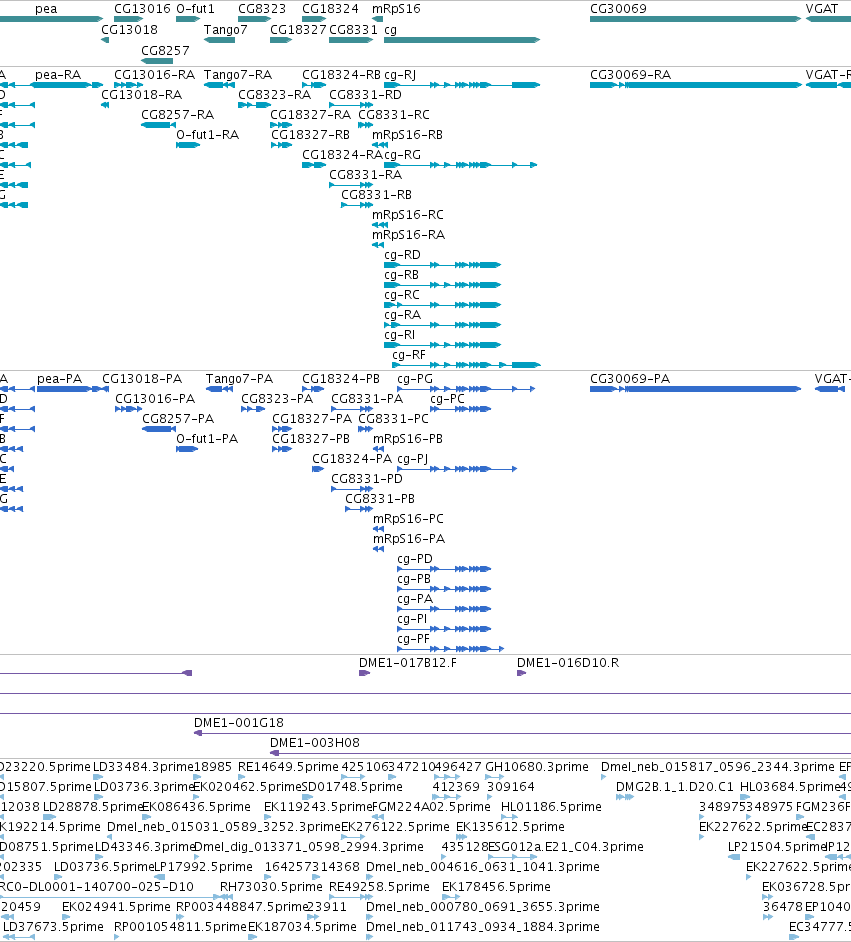The height and width of the screenshot is (942, 851).
Task: Click the CG18324-RB transcript label
Action: (x=341, y=74)
